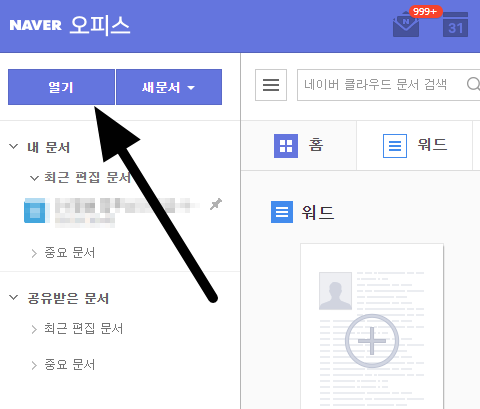Click the 999+ mail notification badge

point(425,12)
